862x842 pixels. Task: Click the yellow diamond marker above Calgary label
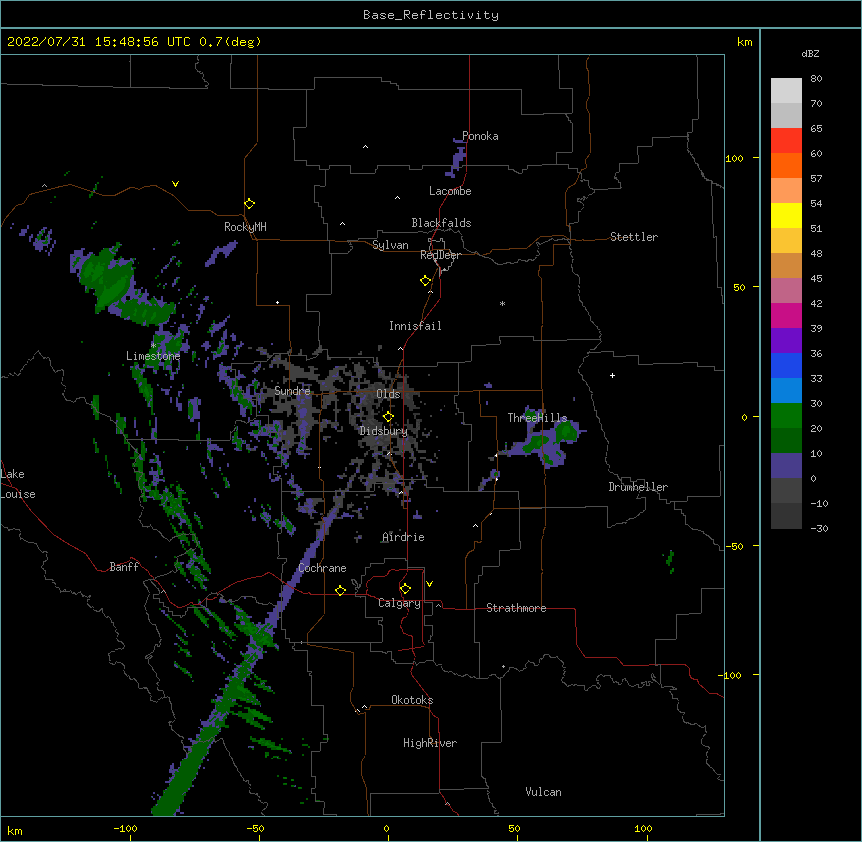[406, 589]
